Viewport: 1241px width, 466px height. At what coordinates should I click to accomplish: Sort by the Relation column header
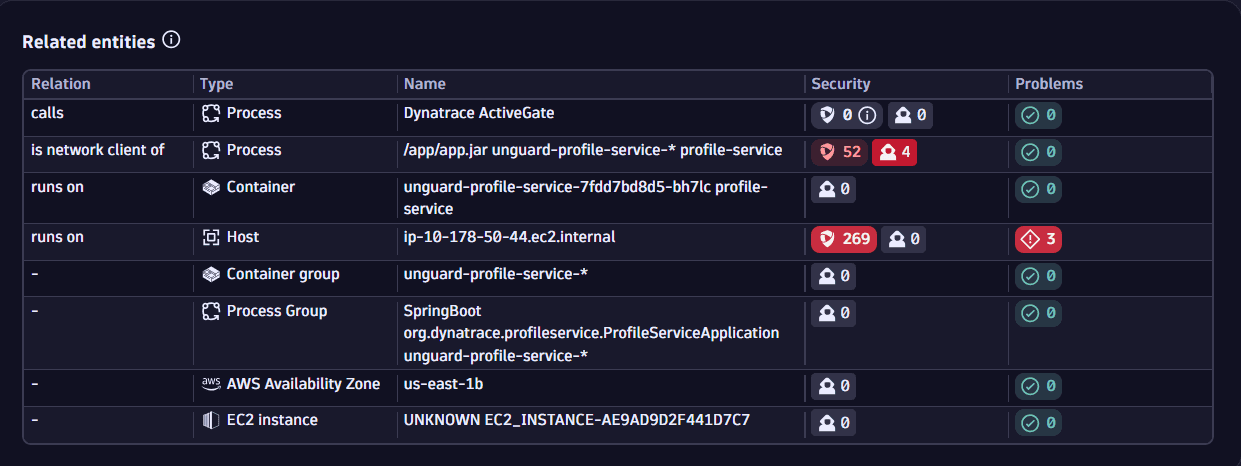tap(61, 84)
